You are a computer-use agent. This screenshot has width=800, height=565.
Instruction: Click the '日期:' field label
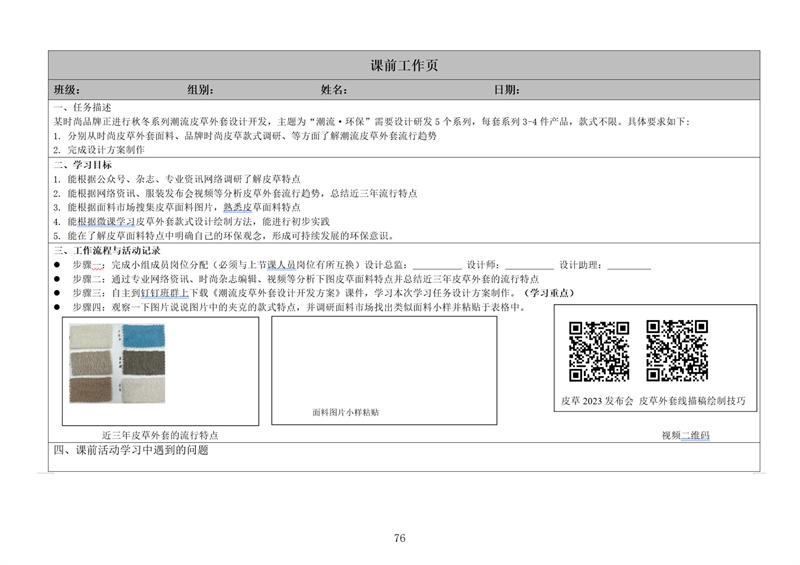point(506,90)
